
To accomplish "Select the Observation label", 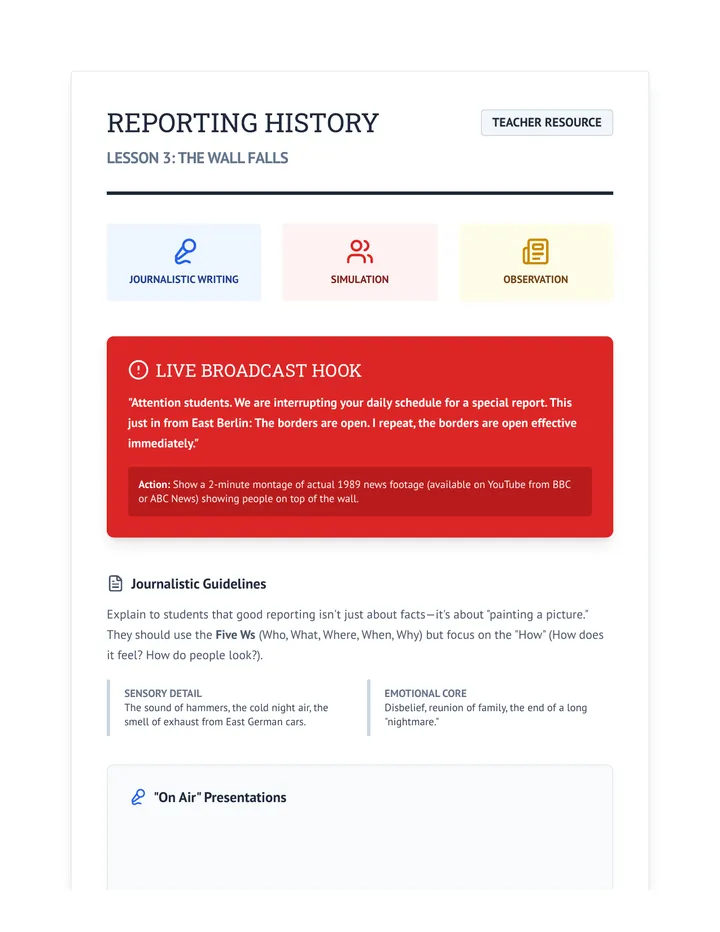I will click(x=535, y=279).
